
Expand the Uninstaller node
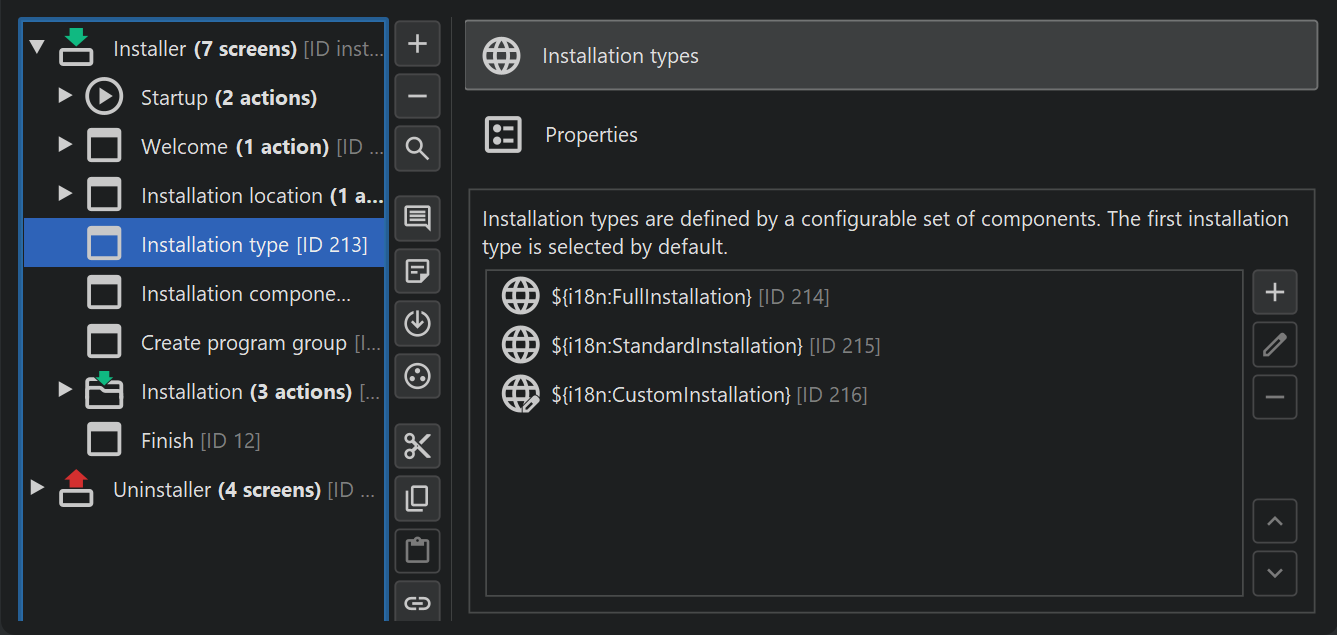[x=38, y=488]
